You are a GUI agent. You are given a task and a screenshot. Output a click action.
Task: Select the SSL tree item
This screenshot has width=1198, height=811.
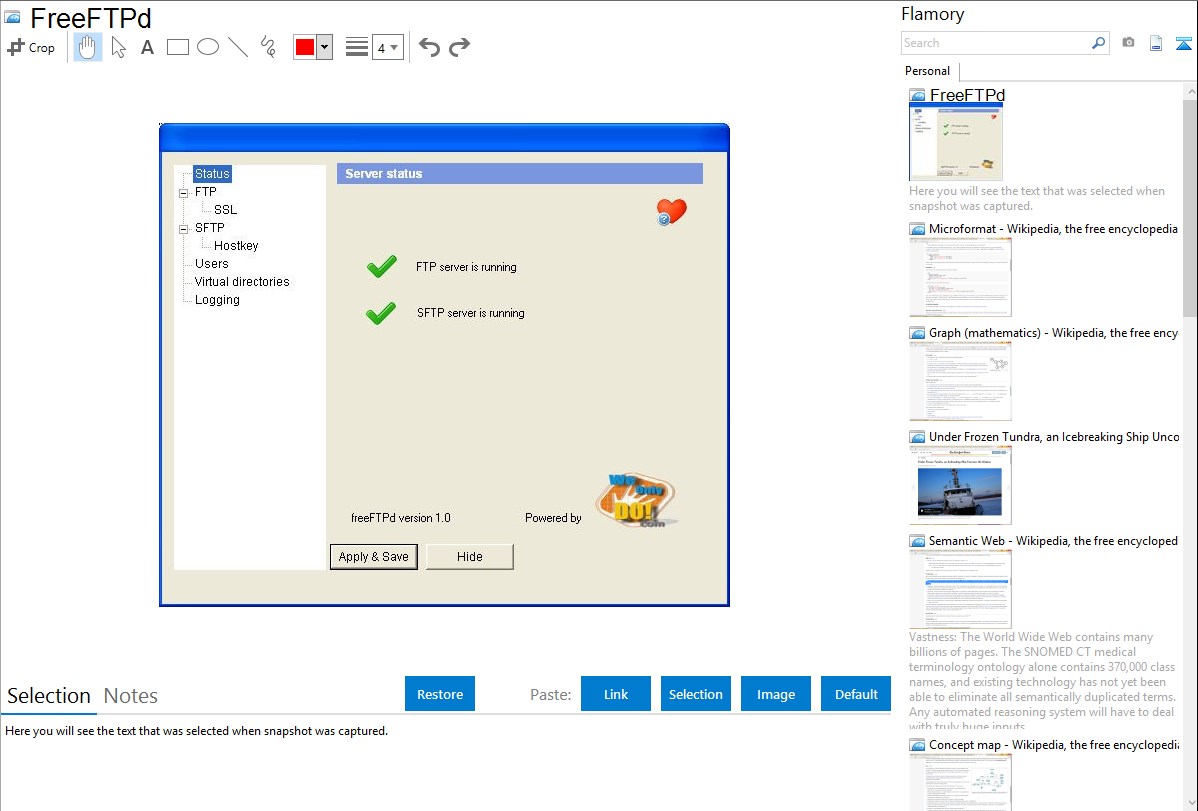(225, 209)
